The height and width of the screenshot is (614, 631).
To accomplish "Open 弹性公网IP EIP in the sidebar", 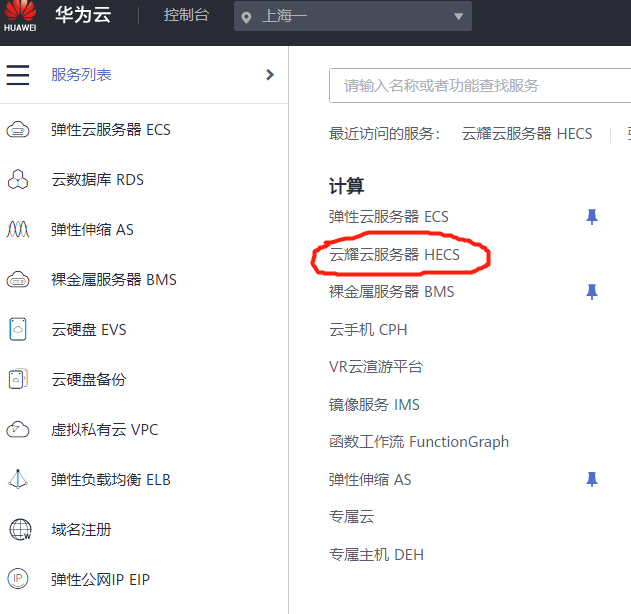I will pyautogui.click(x=100, y=579).
